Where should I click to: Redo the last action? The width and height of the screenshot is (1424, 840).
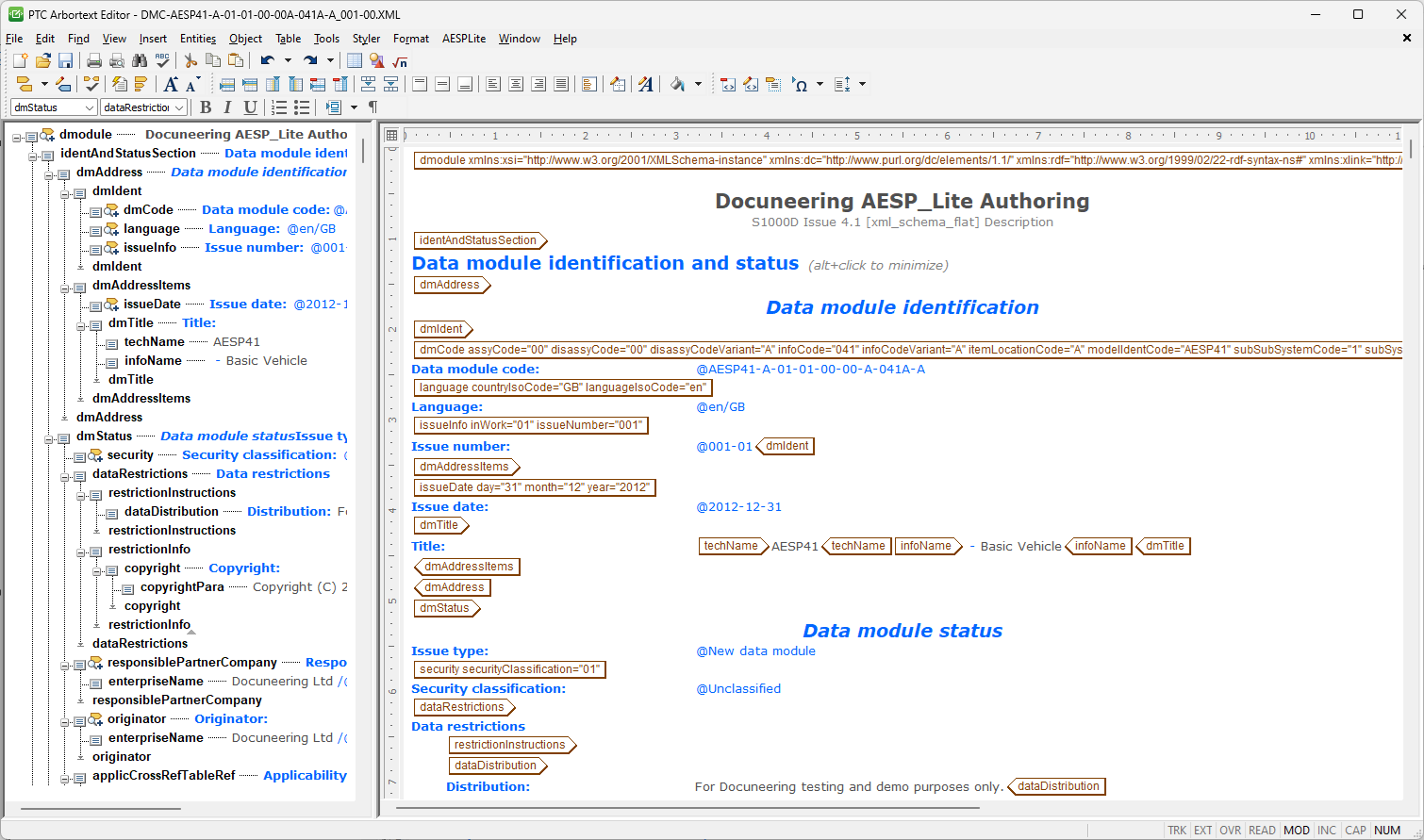coord(310,60)
